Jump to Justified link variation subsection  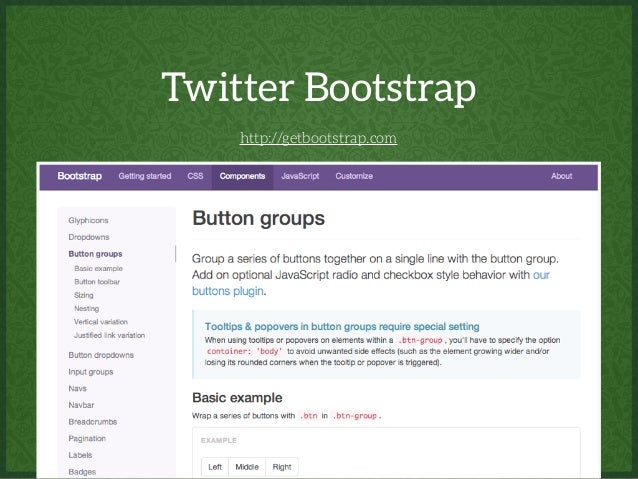[109, 335]
